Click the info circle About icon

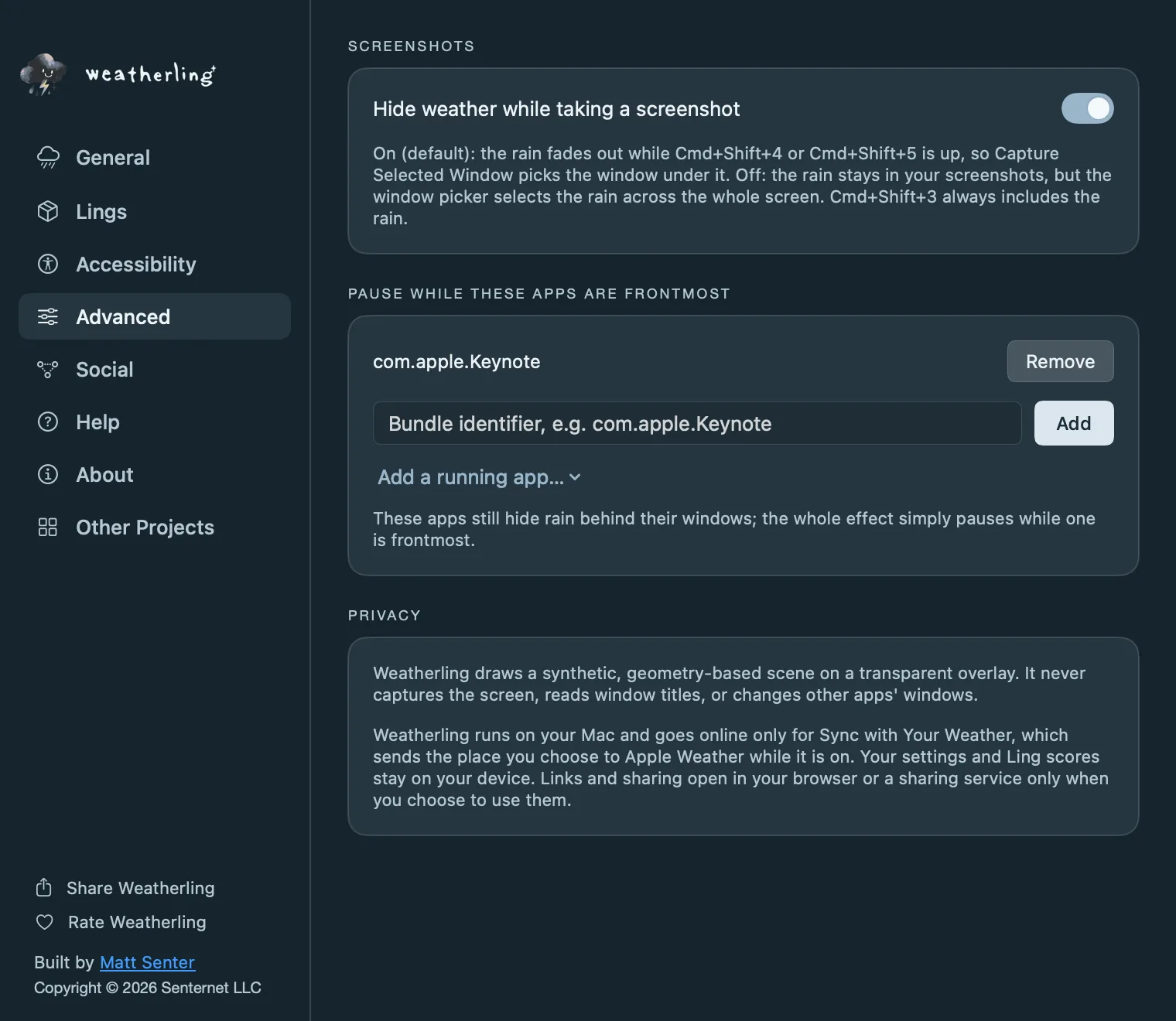click(x=48, y=474)
